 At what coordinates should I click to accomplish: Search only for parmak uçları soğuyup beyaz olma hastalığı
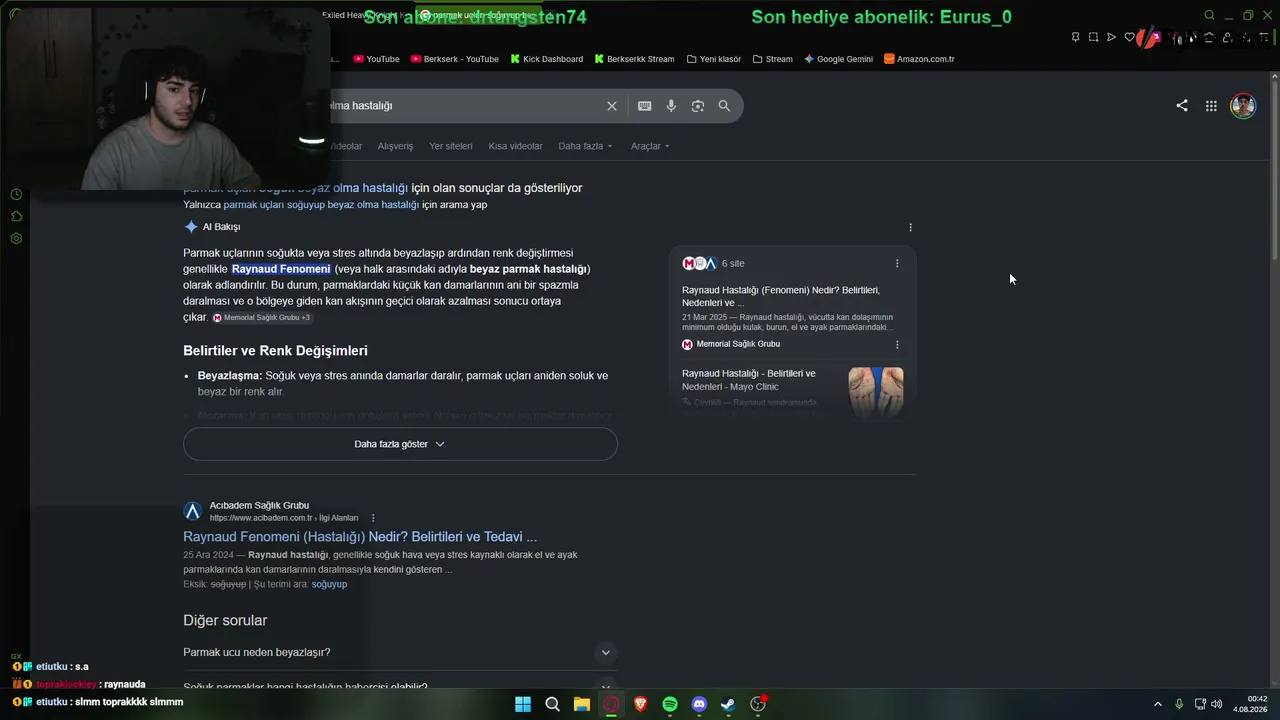click(x=321, y=205)
